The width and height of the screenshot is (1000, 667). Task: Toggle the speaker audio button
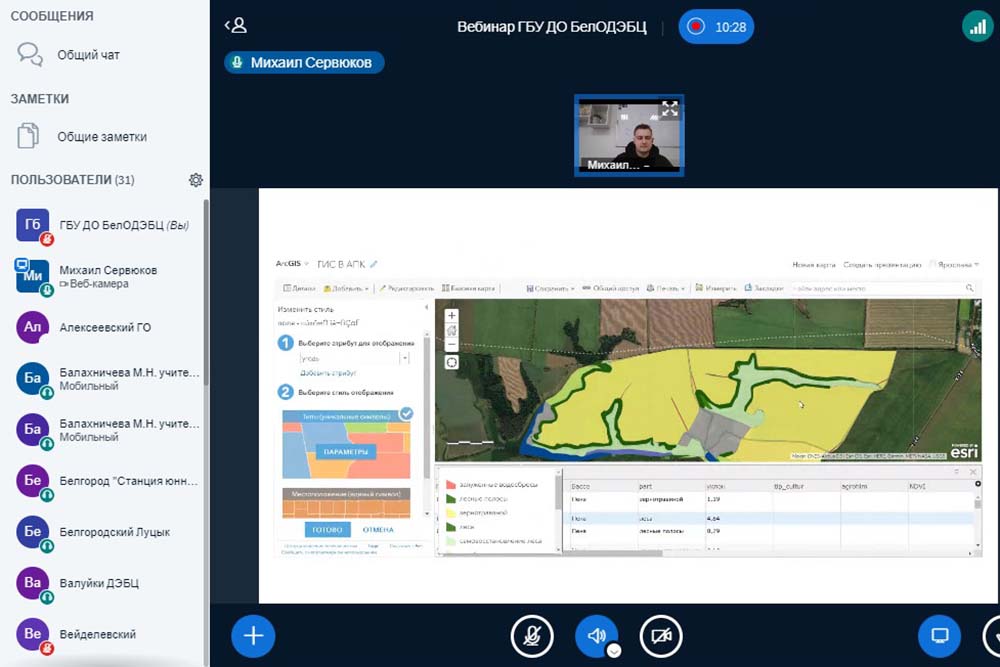pyautogui.click(x=596, y=635)
